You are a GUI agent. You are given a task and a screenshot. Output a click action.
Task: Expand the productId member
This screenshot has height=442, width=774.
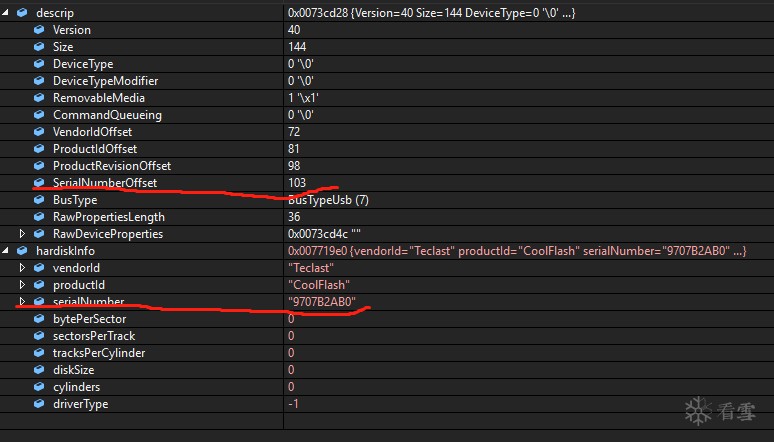tap(22, 284)
